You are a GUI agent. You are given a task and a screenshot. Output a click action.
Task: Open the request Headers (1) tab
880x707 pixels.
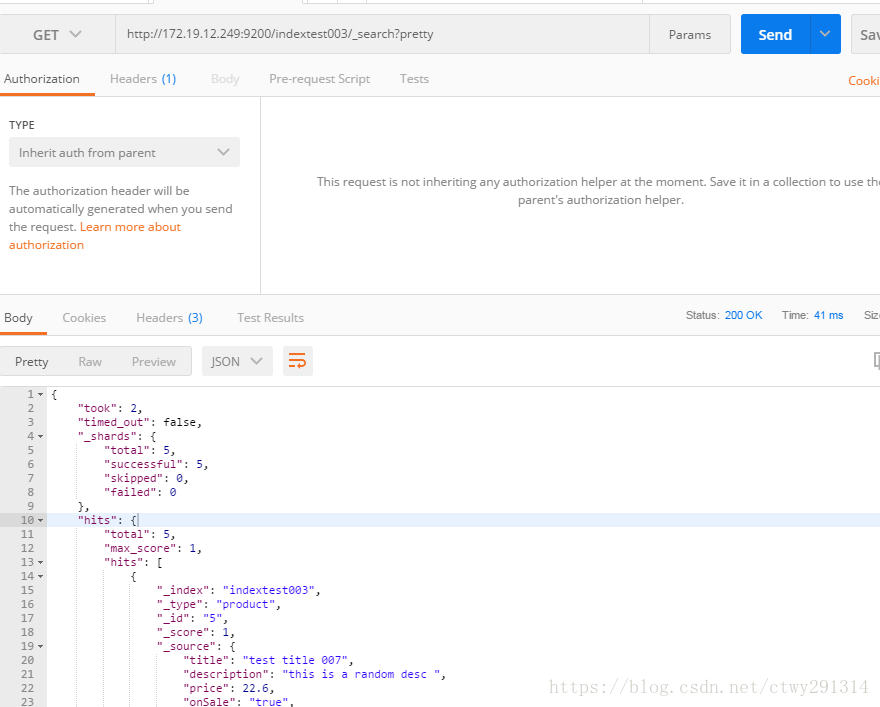click(143, 79)
